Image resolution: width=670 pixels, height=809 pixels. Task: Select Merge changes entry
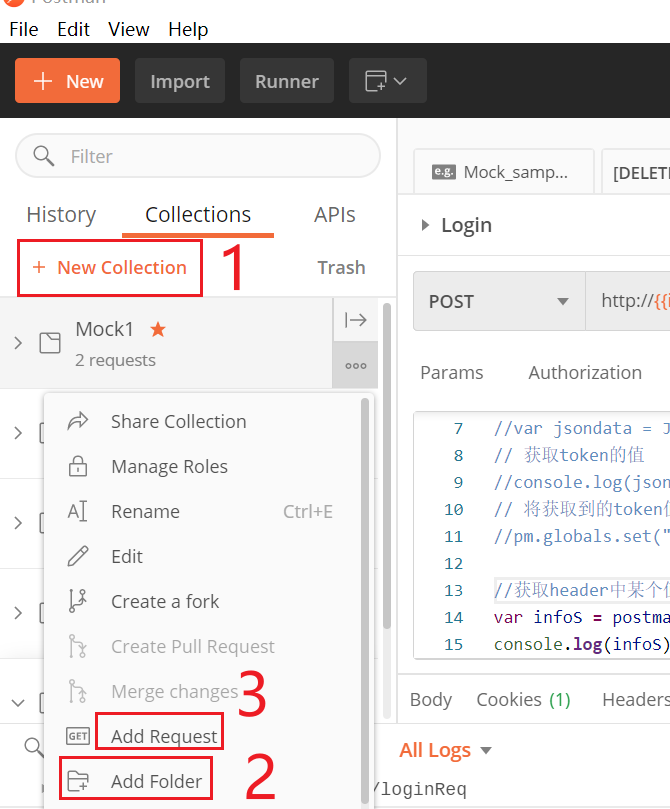(174, 691)
